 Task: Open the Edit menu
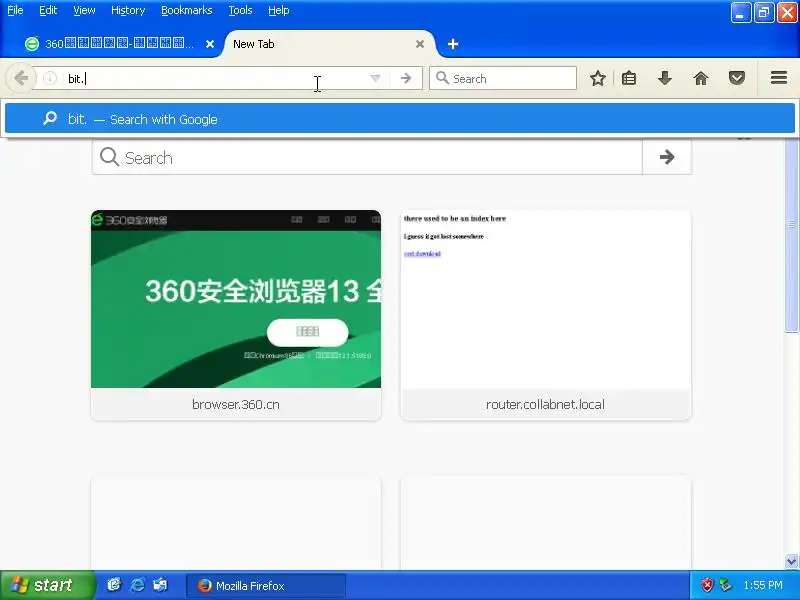(x=48, y=10)
